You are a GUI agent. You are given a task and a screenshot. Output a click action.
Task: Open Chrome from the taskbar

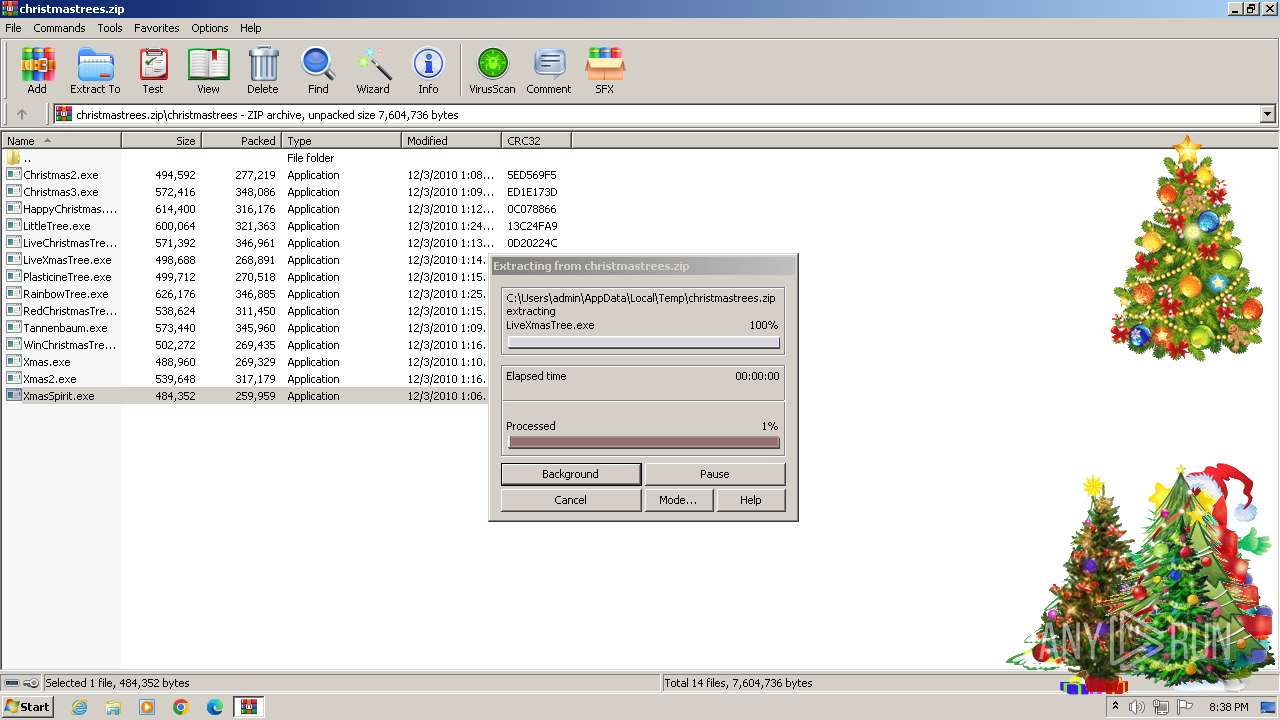[x=181, y=707]
